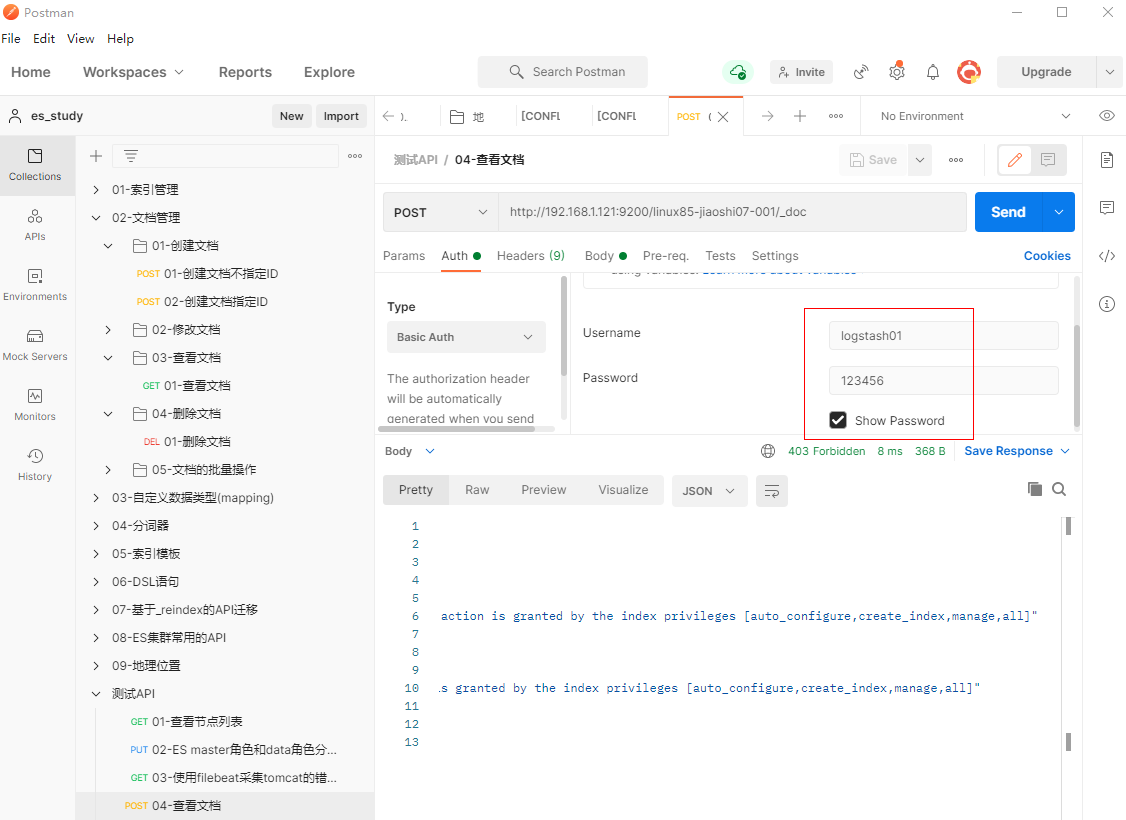Toggle line wrap in response viewer

771,491
